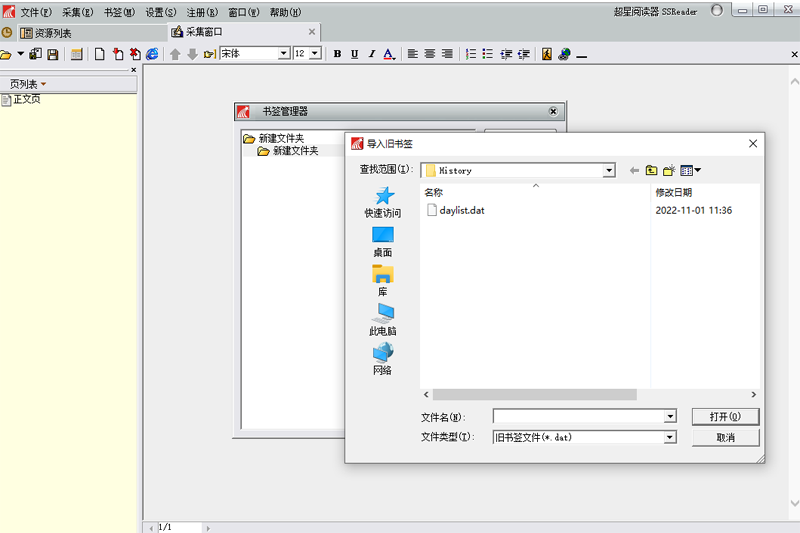Switch to the 资源列表 tab

52,33
